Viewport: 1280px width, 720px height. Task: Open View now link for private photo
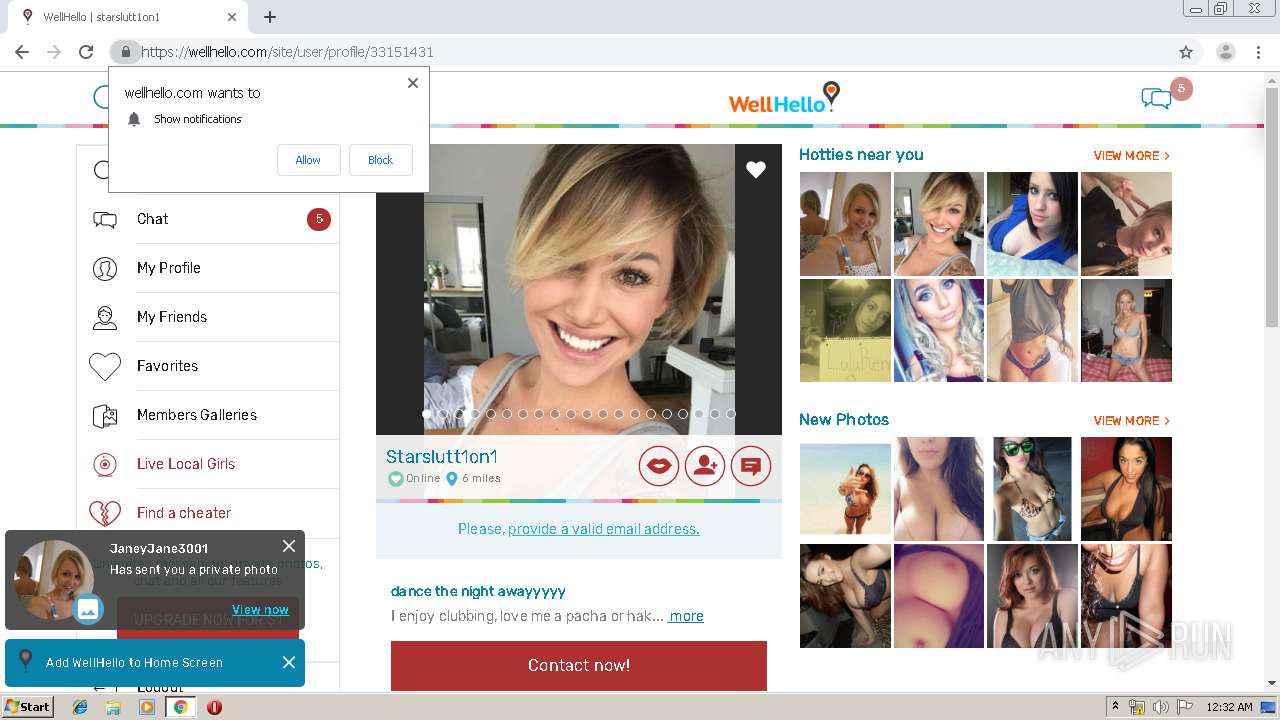click(260, 609)
